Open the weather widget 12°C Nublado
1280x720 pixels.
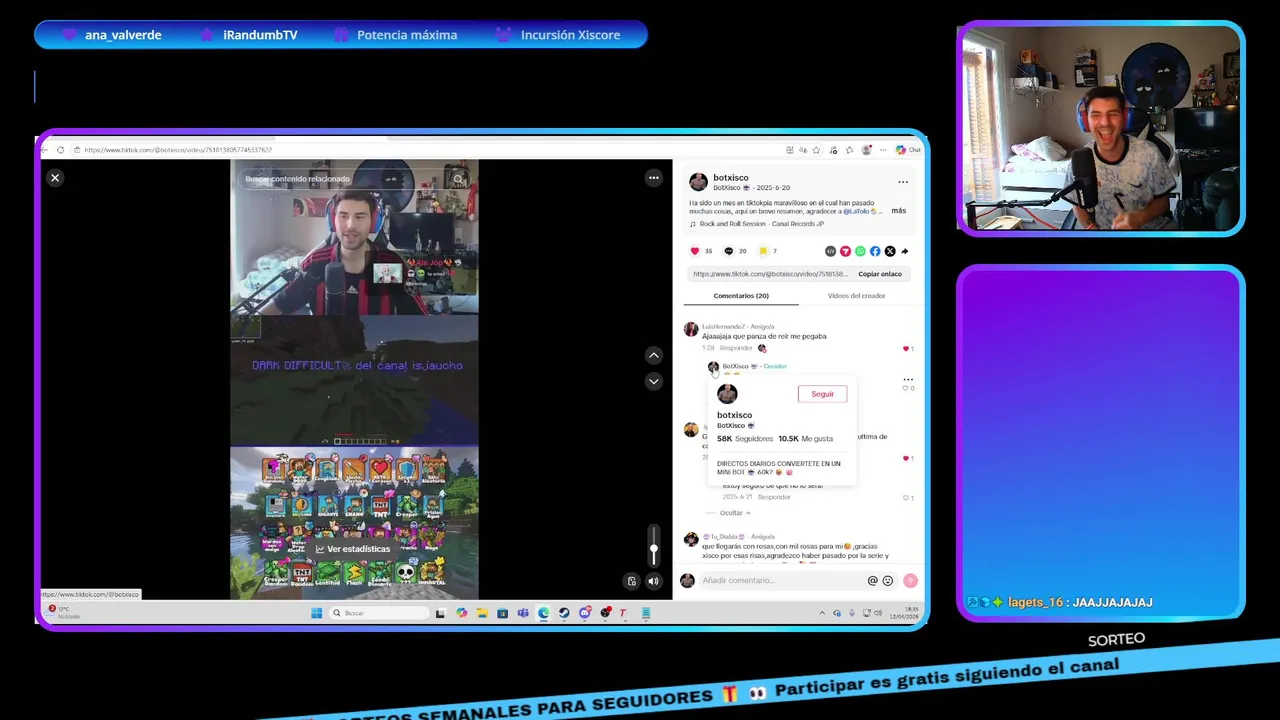[64, 612]
